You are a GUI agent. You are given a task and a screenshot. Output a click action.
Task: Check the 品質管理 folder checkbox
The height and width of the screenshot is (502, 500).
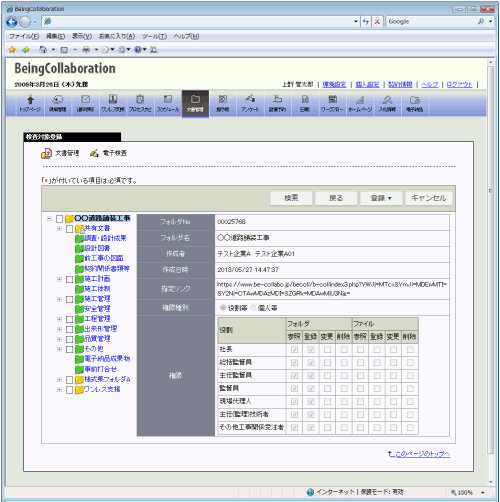pyautogui.click(x=69, y=339)
